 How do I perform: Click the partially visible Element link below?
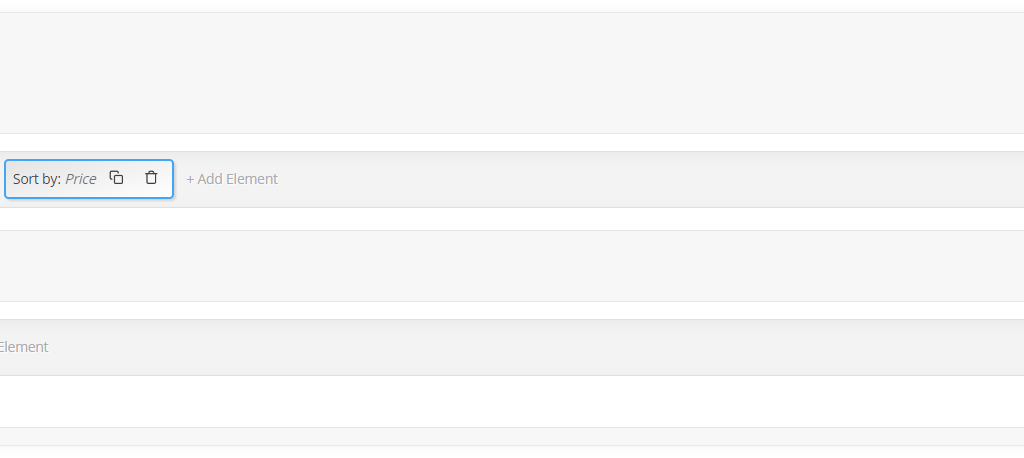click(x=24, y=347)
